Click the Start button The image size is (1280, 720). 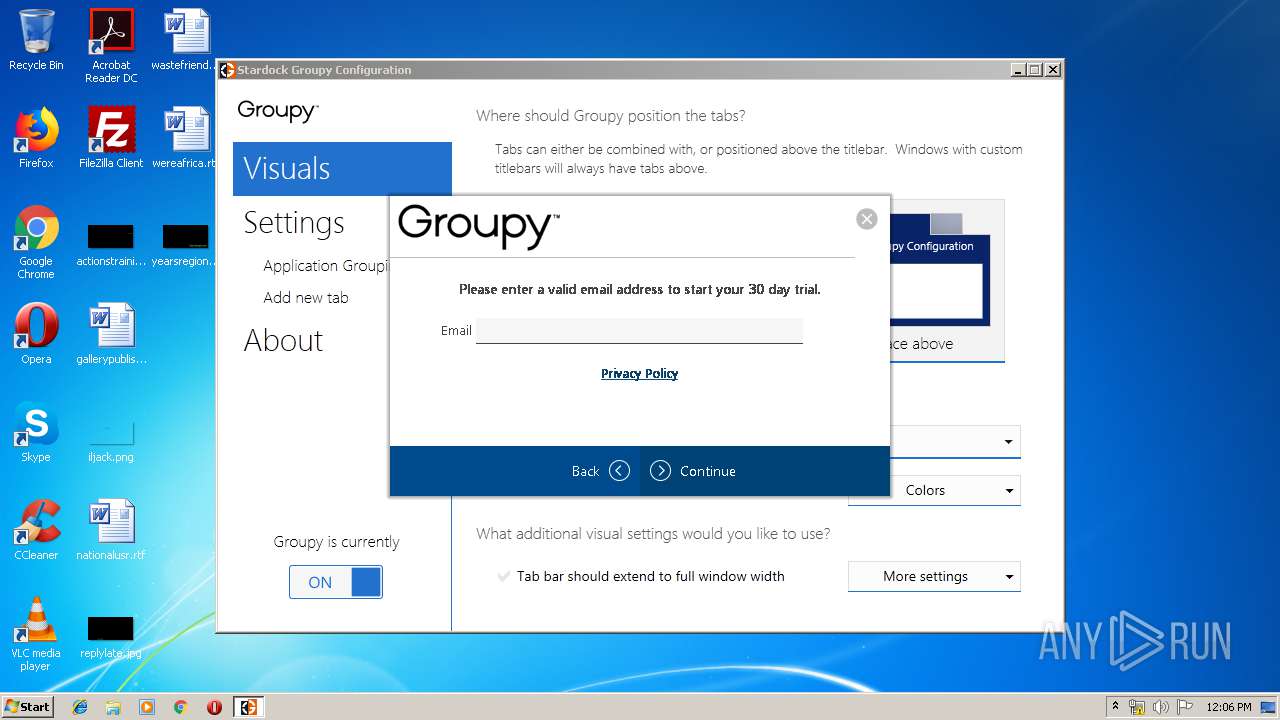[x=28, y=707]
